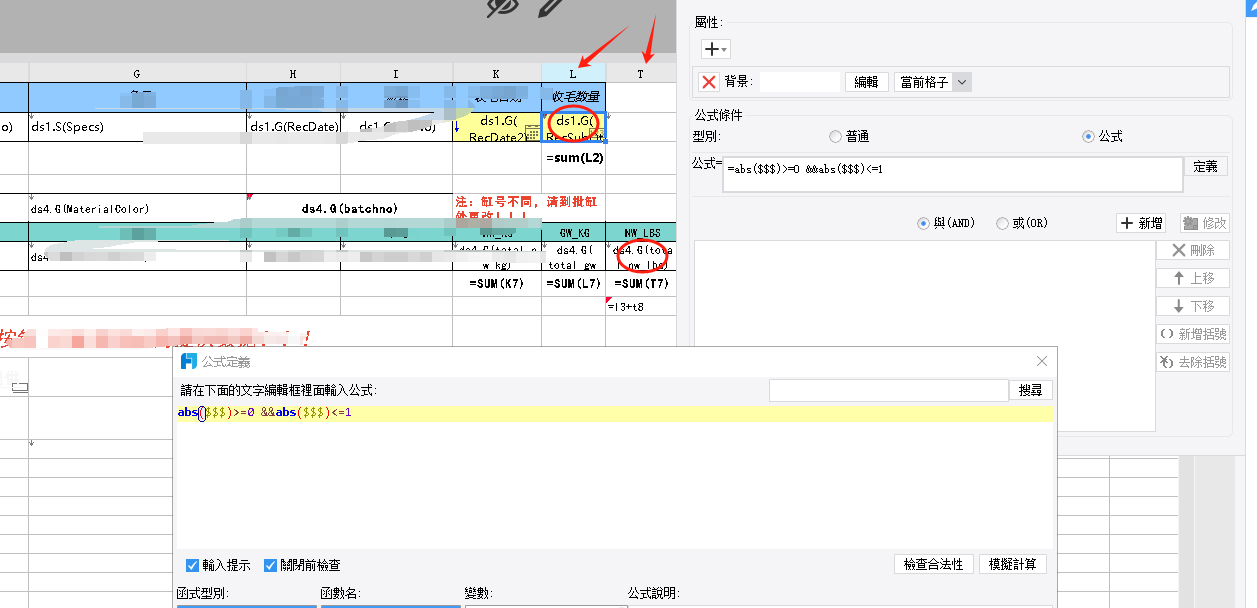Select the 或(OR) radio button

[1002, 224]
